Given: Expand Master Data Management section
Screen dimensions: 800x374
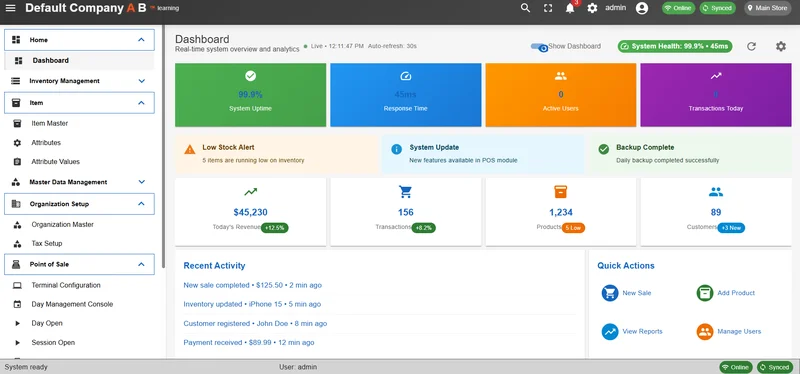Looking at the screenshot, I should coord(79,182).
